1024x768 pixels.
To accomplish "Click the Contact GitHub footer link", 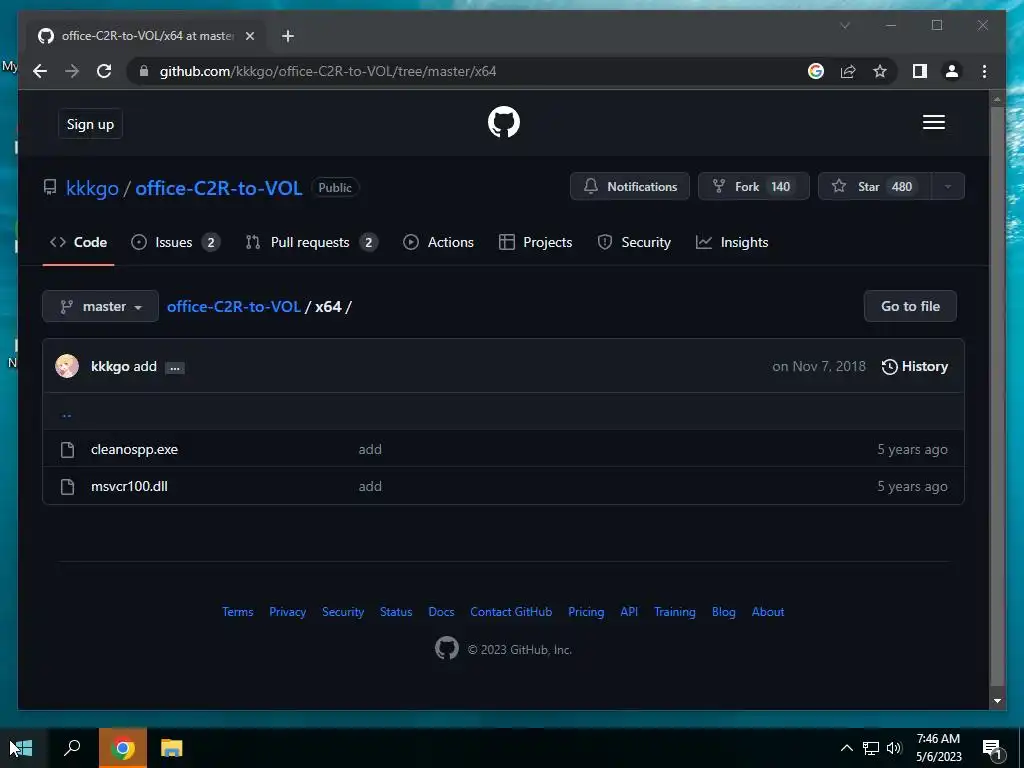I will point(511,612).
